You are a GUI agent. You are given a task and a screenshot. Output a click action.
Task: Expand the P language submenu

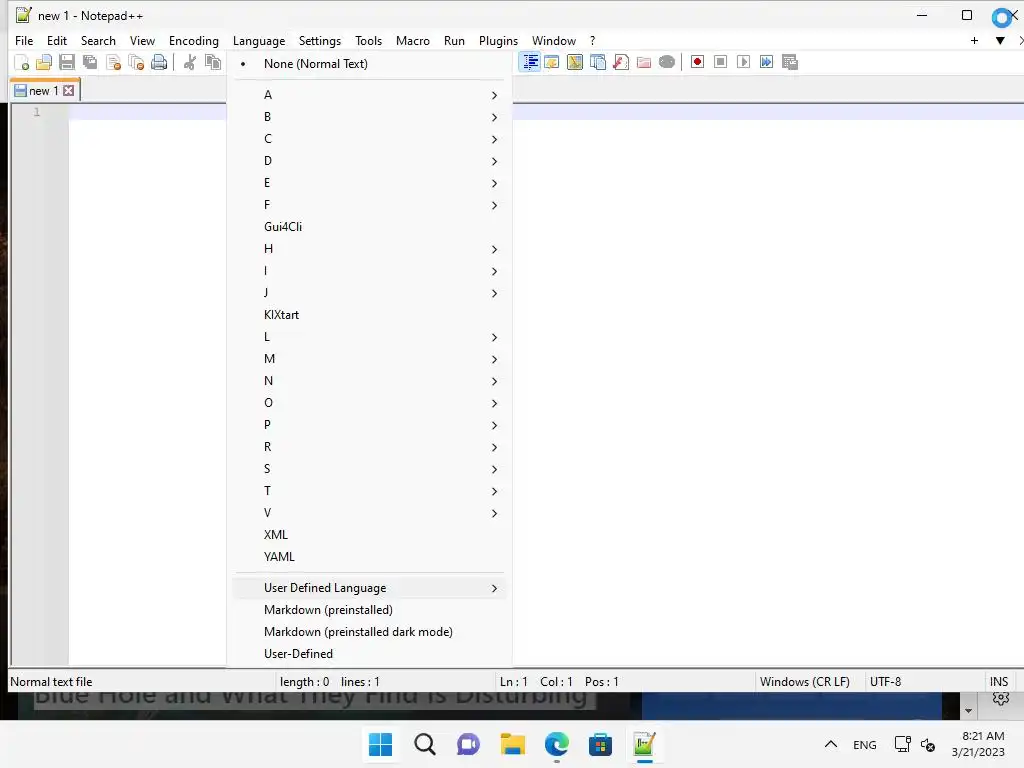[x=369, y=424]
